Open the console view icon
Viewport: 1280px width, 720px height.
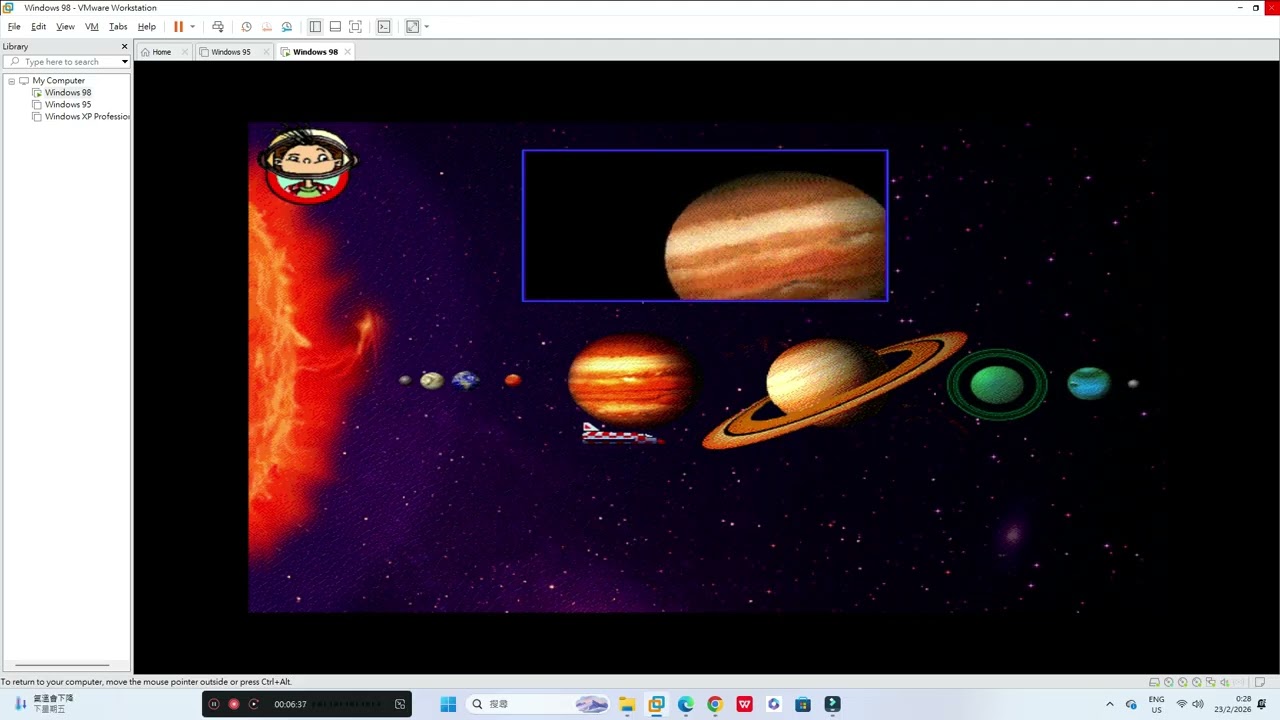pos(383,27)
